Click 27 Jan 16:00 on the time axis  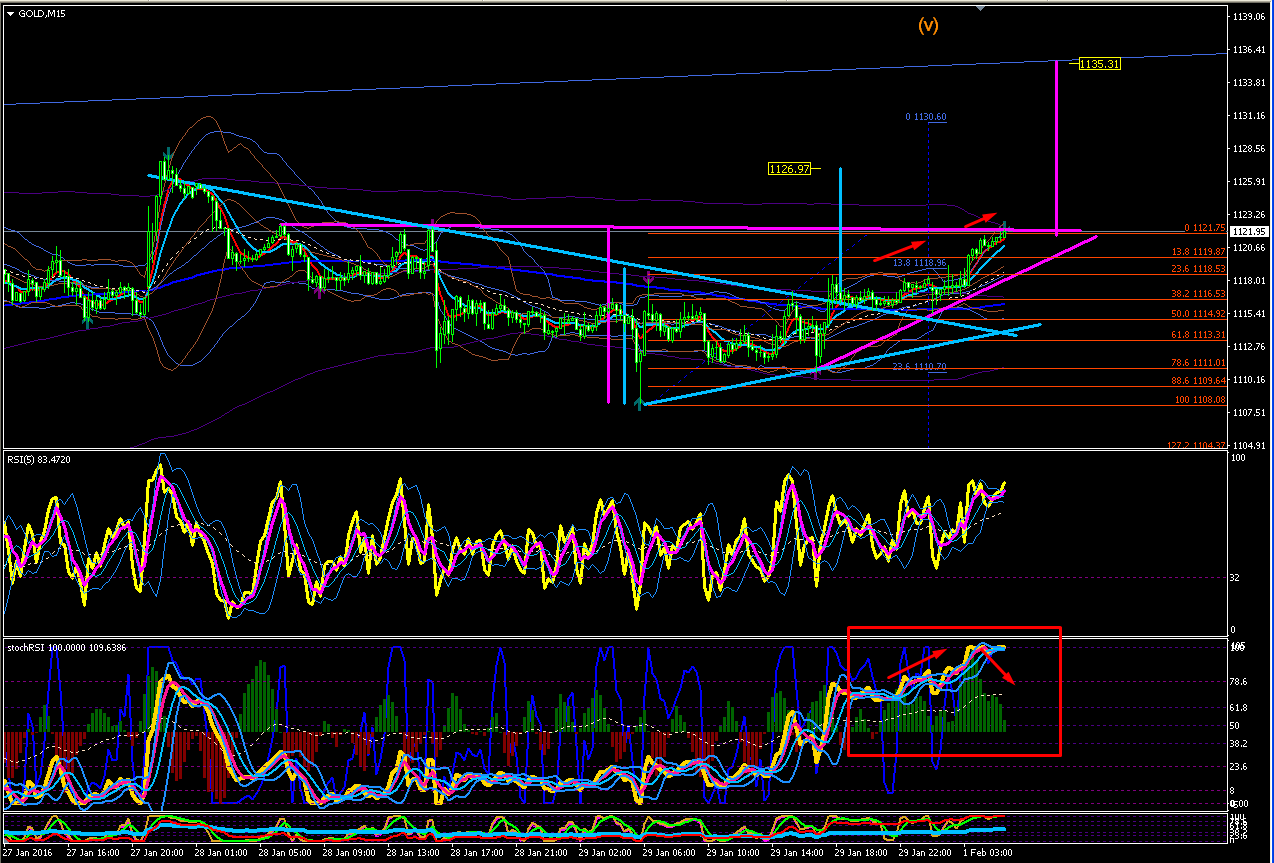[x=92, y=854]
